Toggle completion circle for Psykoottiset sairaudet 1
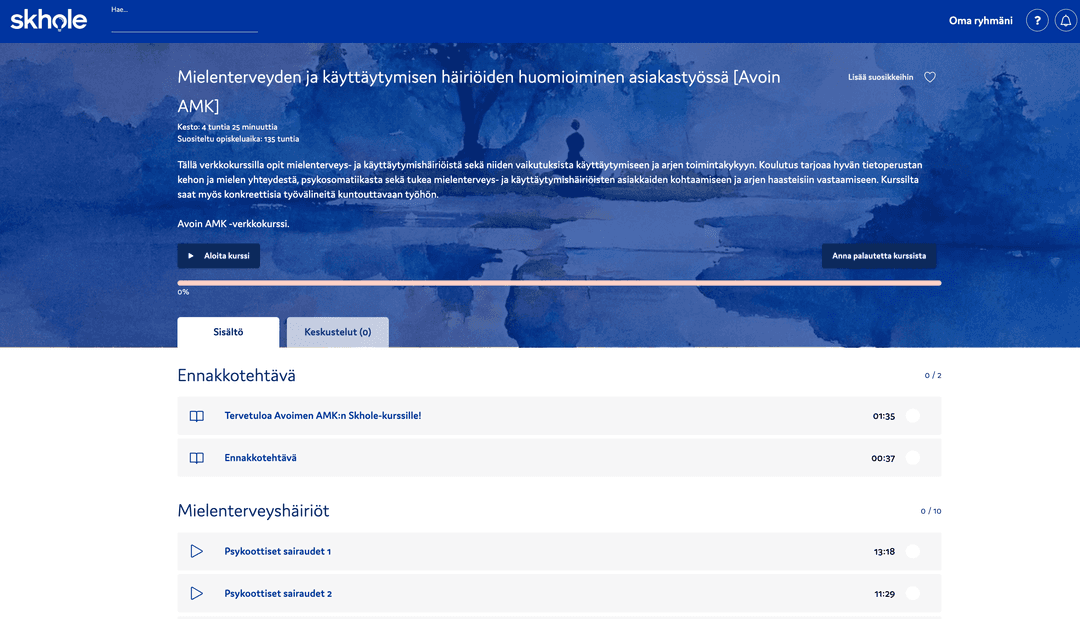 pyautogui.click(x=911, y=551)
